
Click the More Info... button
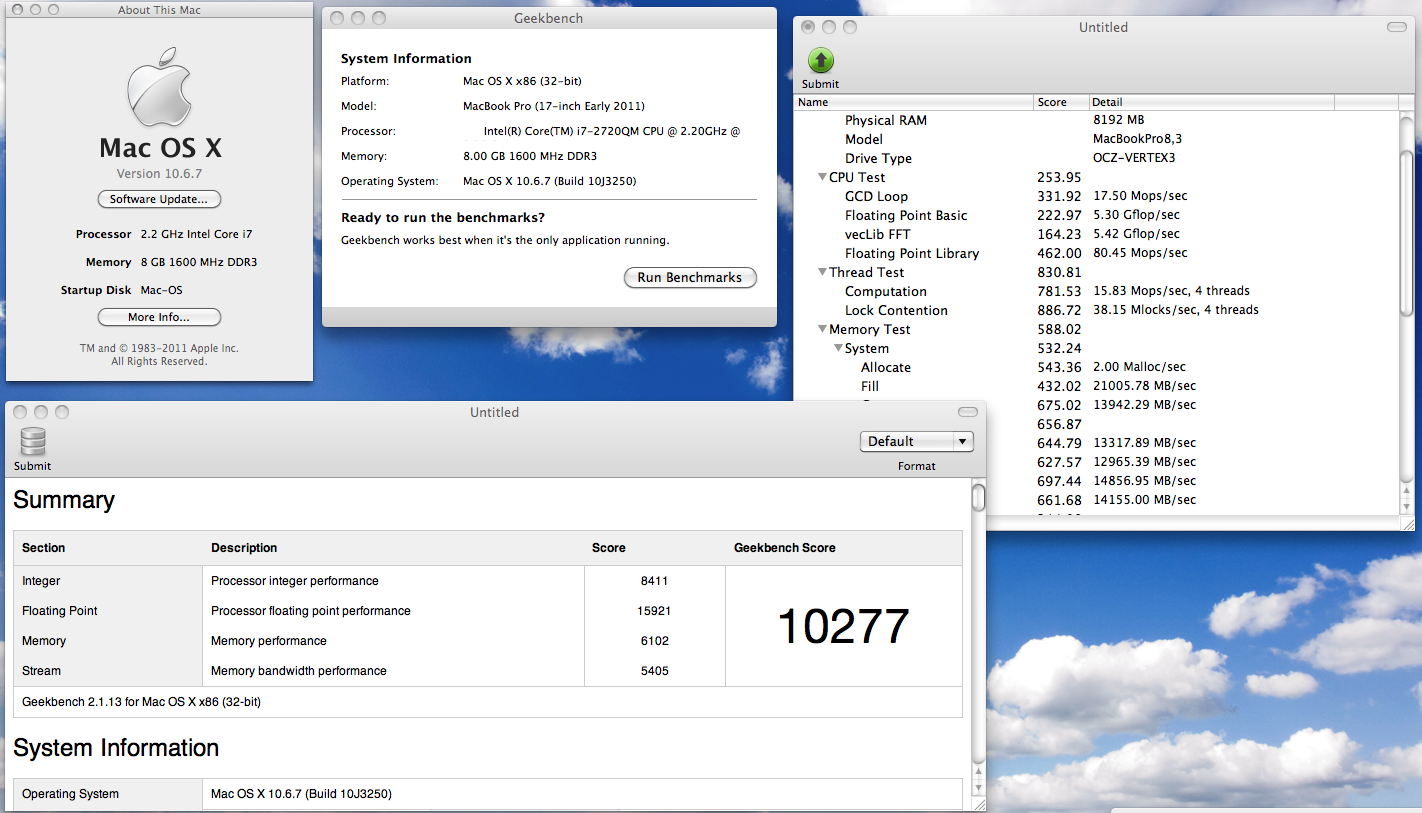[159, 317]
